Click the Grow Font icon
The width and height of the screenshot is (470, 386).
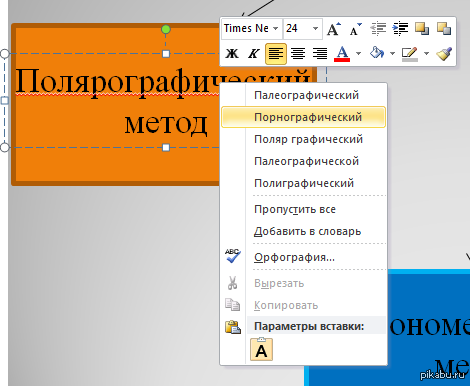click(x=334, y=29)
